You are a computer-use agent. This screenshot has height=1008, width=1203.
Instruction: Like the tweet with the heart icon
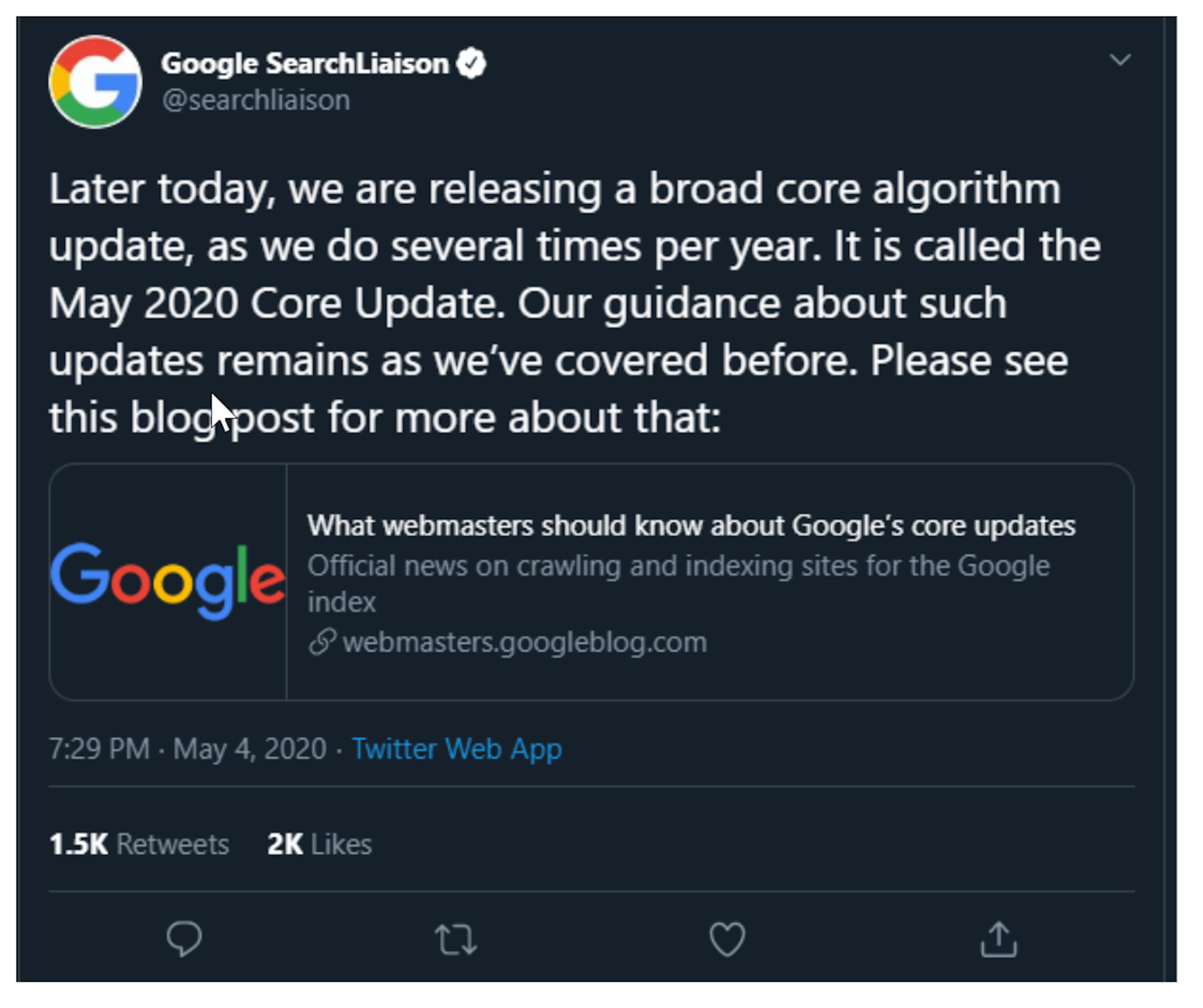point(727,939)
